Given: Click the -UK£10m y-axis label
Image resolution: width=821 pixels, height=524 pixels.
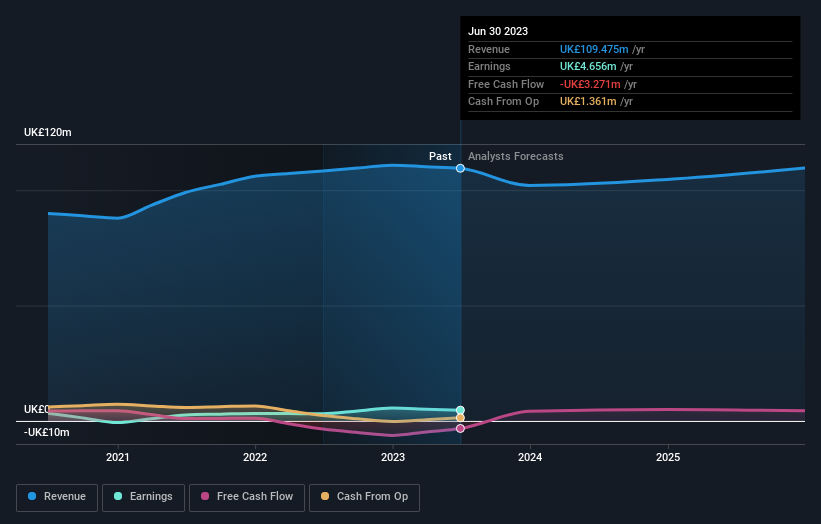Looking at the screenshot, I should pos(47,432).
